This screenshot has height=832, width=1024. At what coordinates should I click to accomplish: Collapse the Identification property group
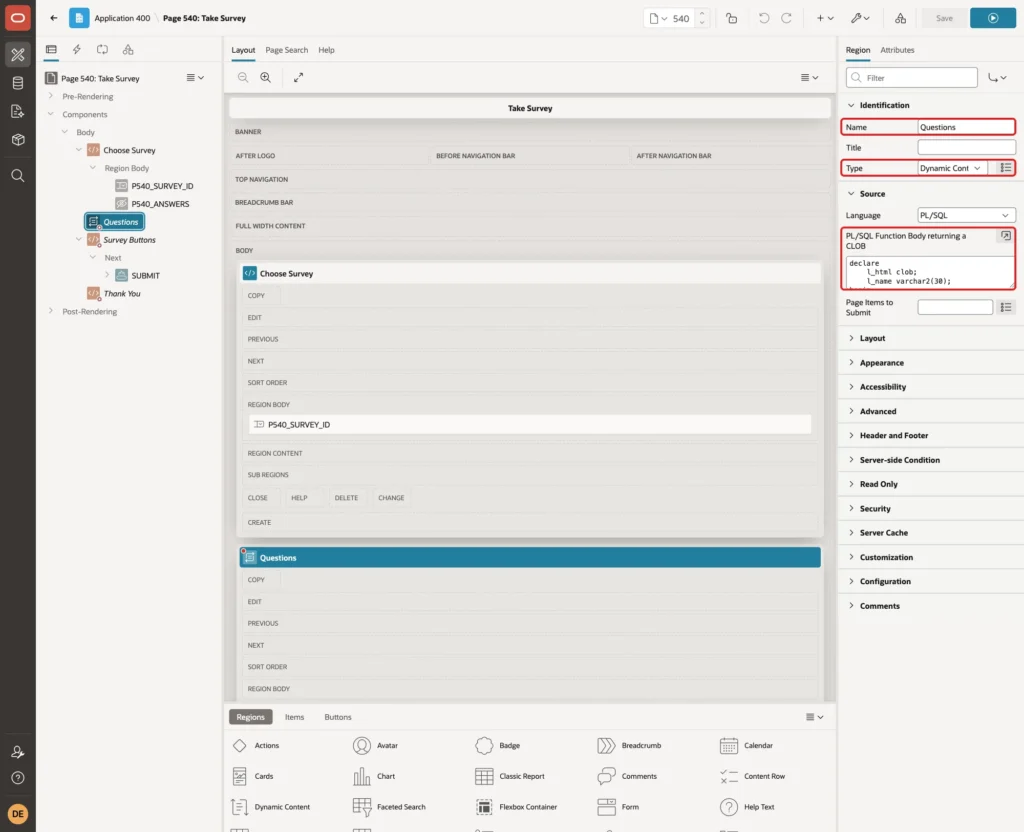[851, 104]
